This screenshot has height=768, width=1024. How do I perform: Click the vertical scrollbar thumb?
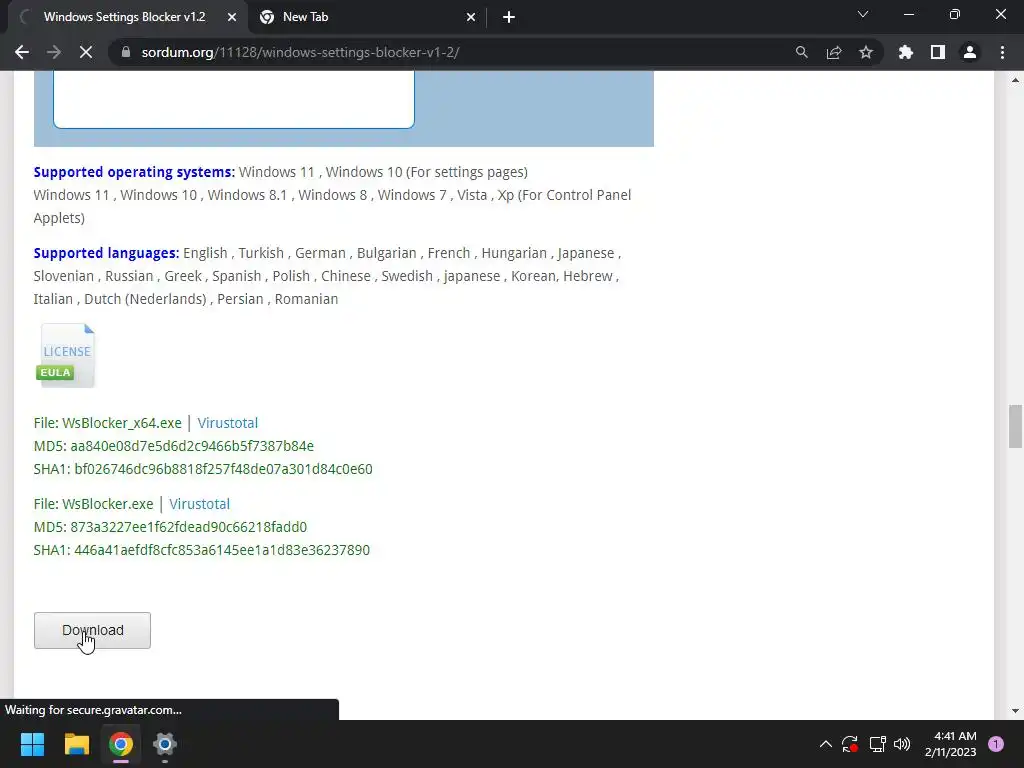[1015, 426]
